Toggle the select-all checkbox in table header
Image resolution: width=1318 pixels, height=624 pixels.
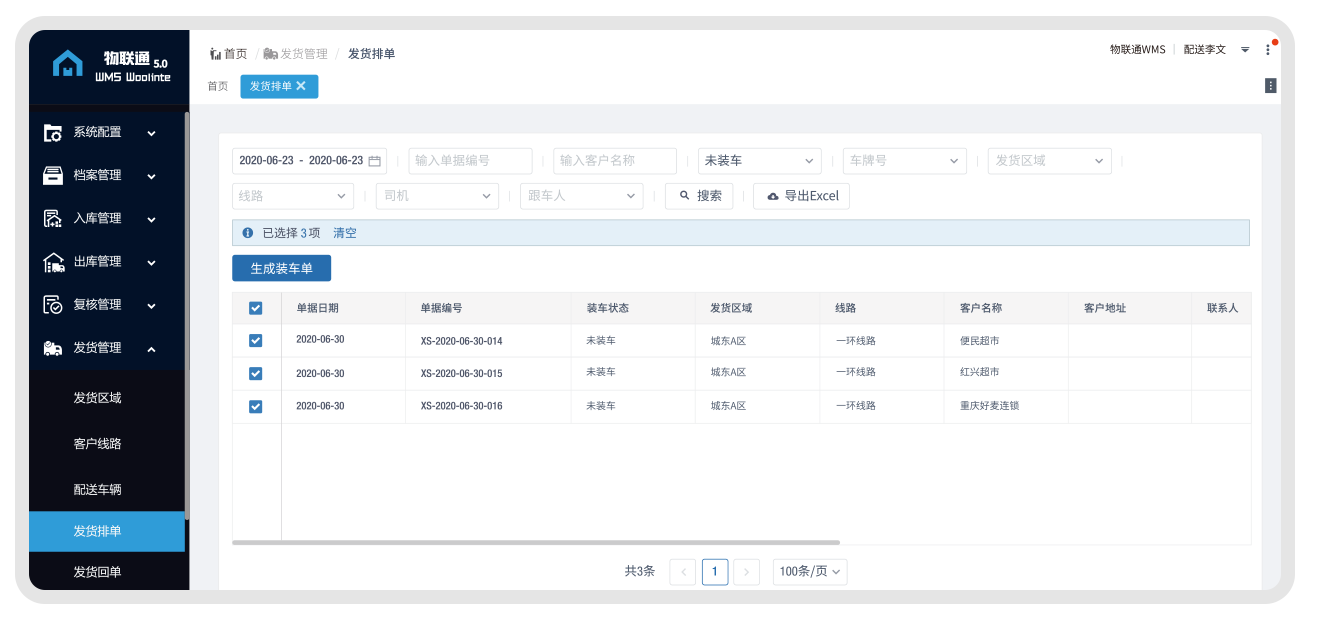pos(255,308)
